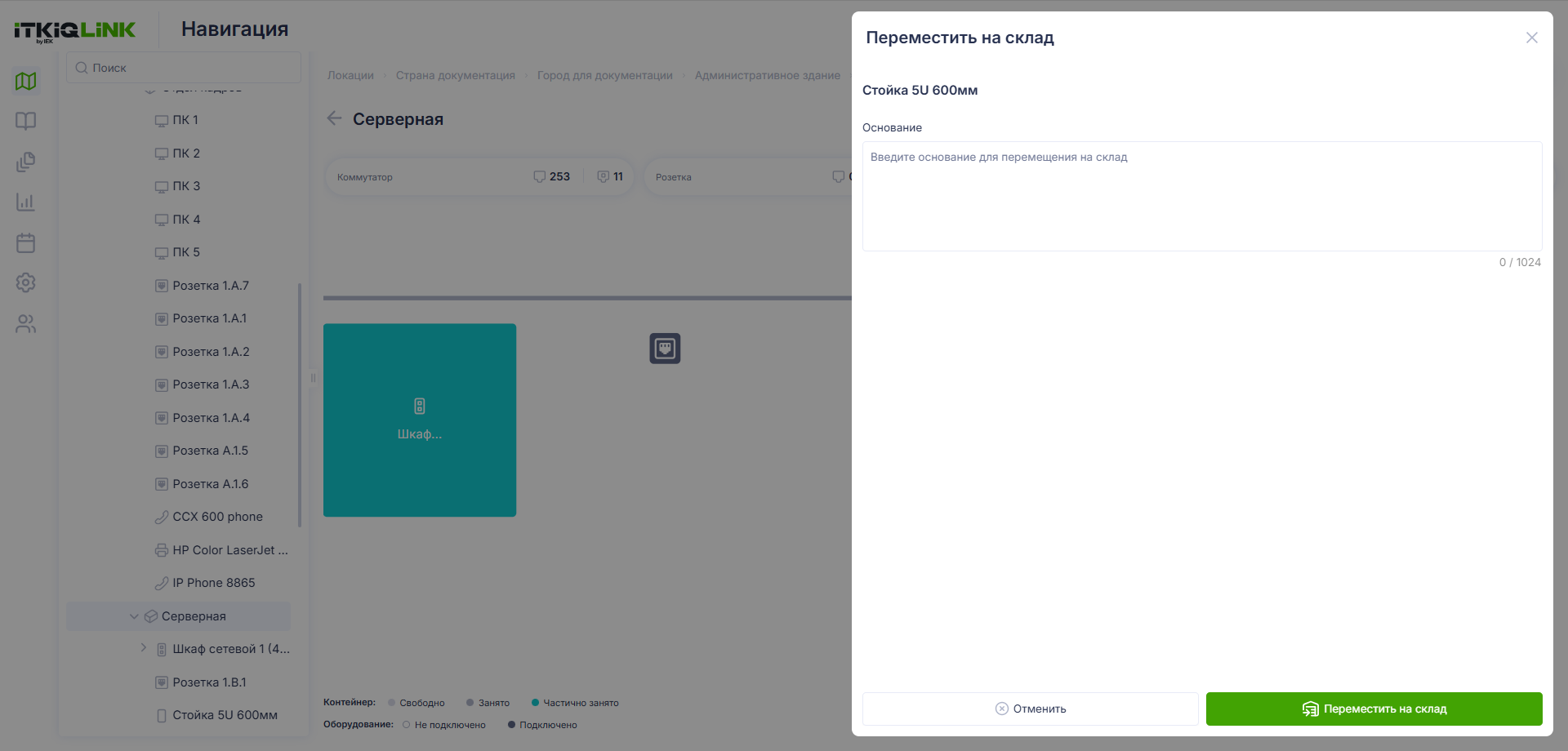The image size is (1568, 751).
Task: Select Розетка 1.А.4 in the tree
Action: tap(211, 418)
